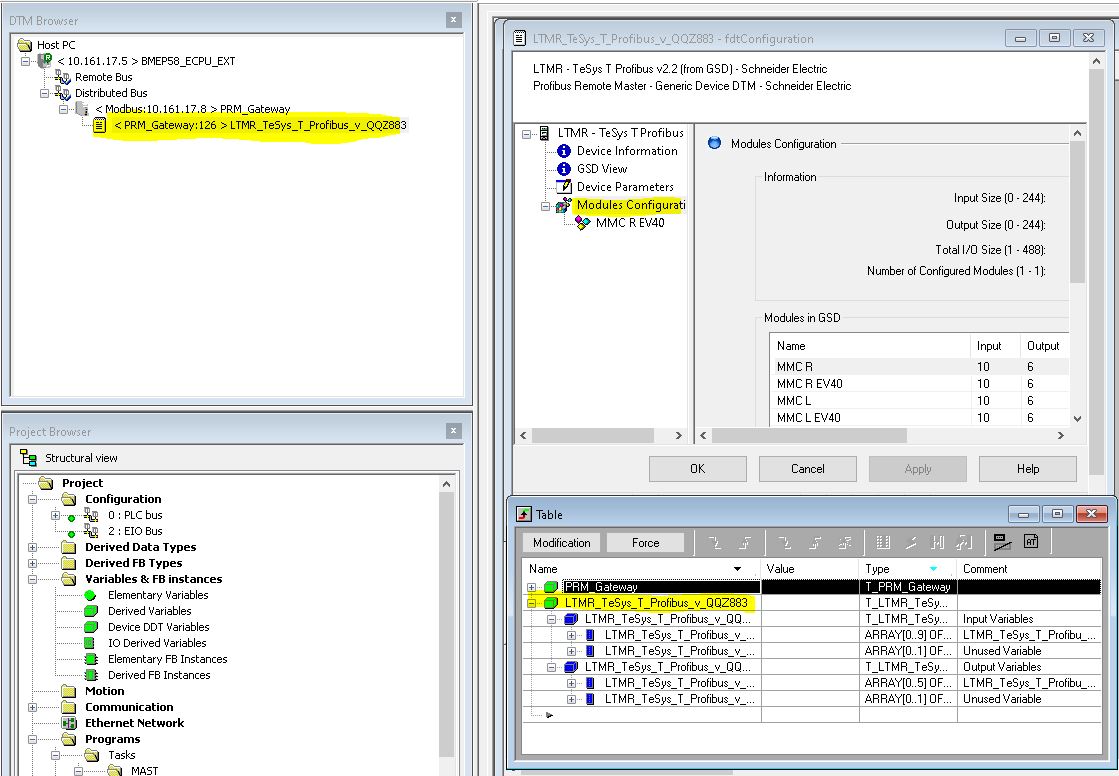Click the Output column header in Modules in GSD
This screenshot has height=776, width=1119.
[x=1043, y=346]
